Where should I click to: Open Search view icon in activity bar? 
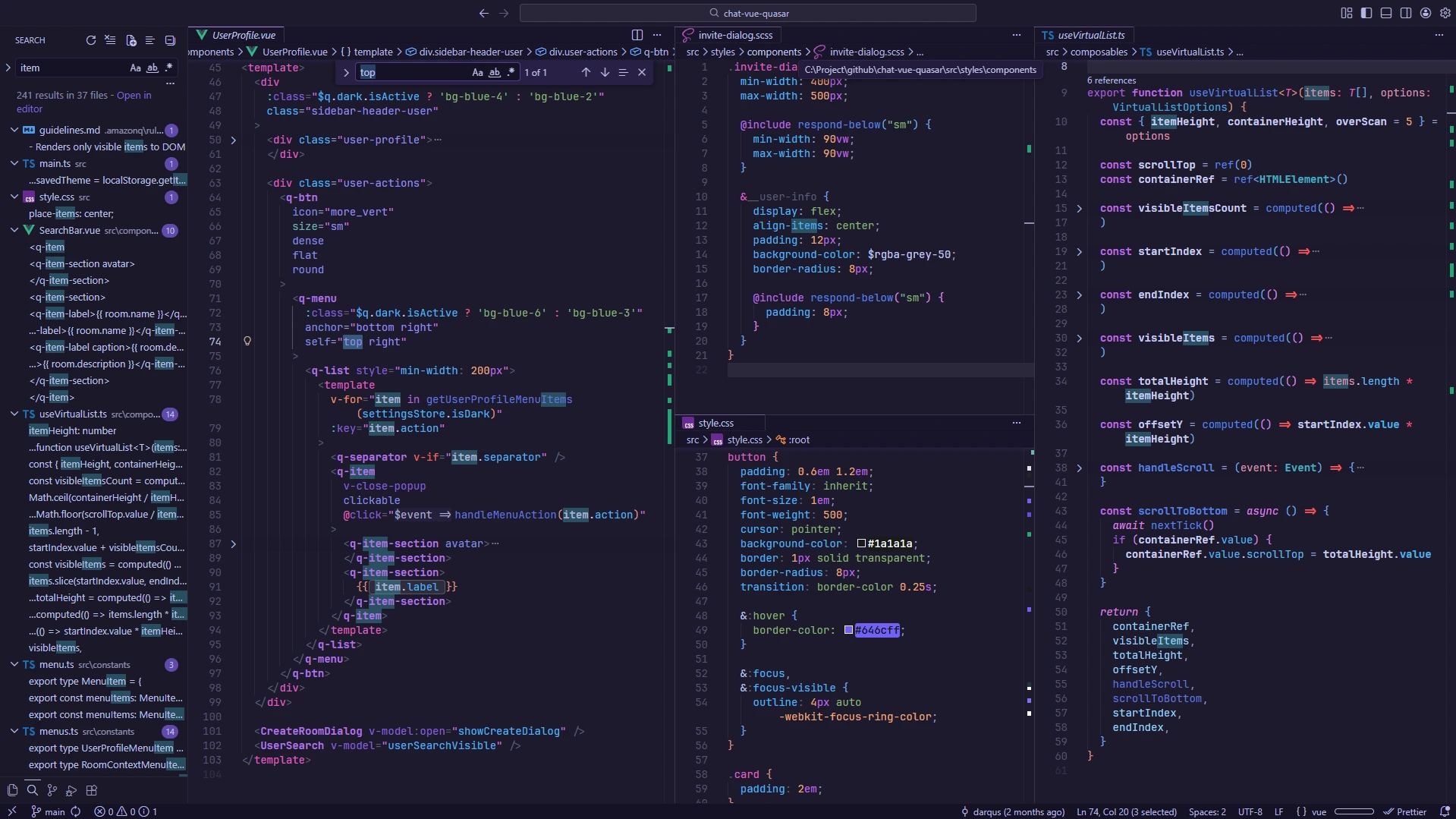coord(33,790)
